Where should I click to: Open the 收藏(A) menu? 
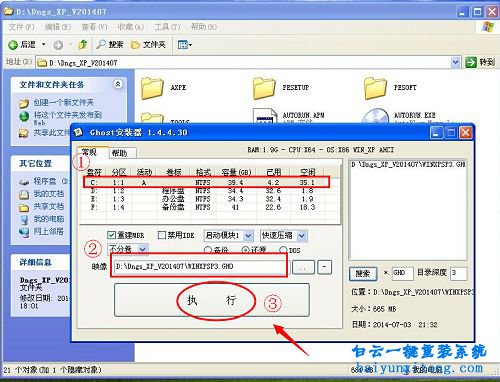(131, 27)
